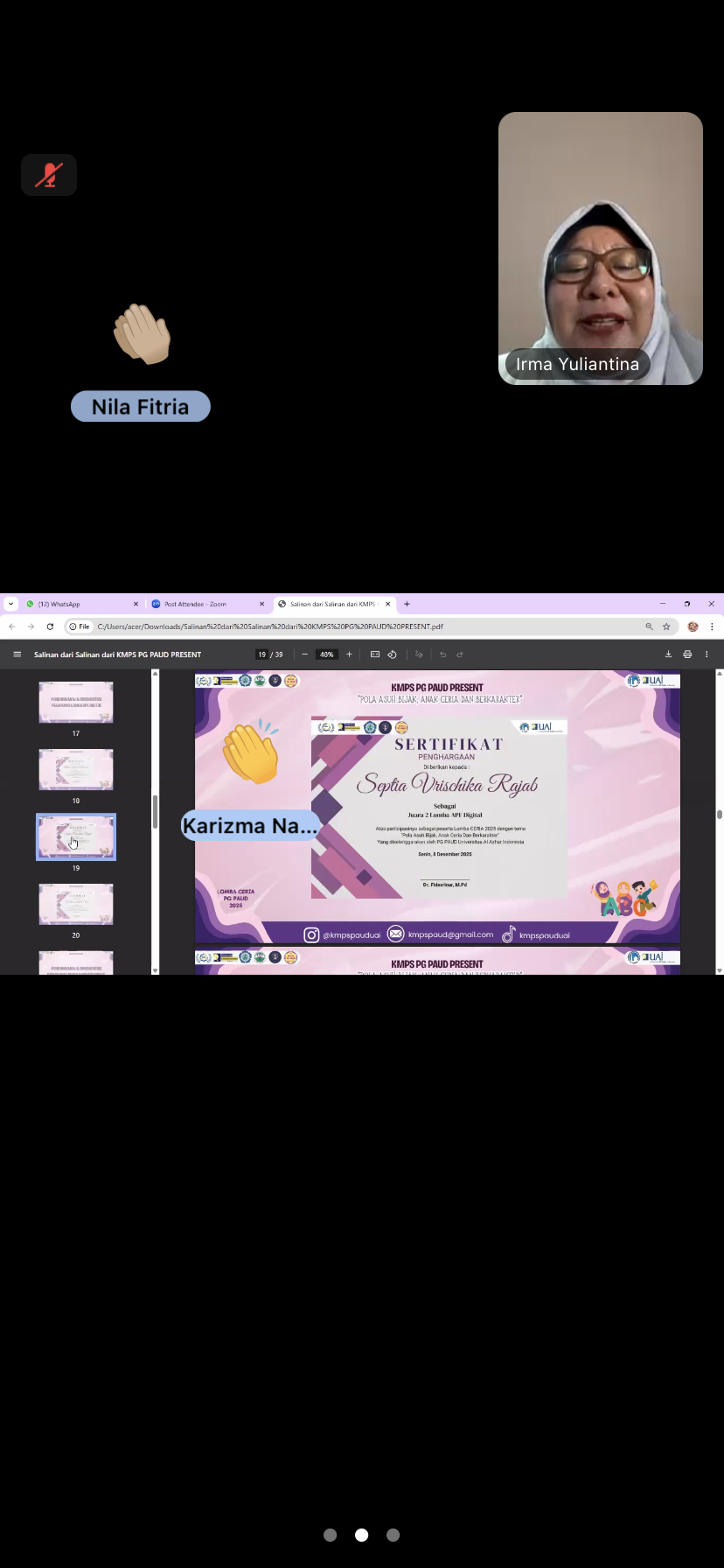Download the PDF file
The width and height of the screenshot is (724, 1568).
coord(668,654)
